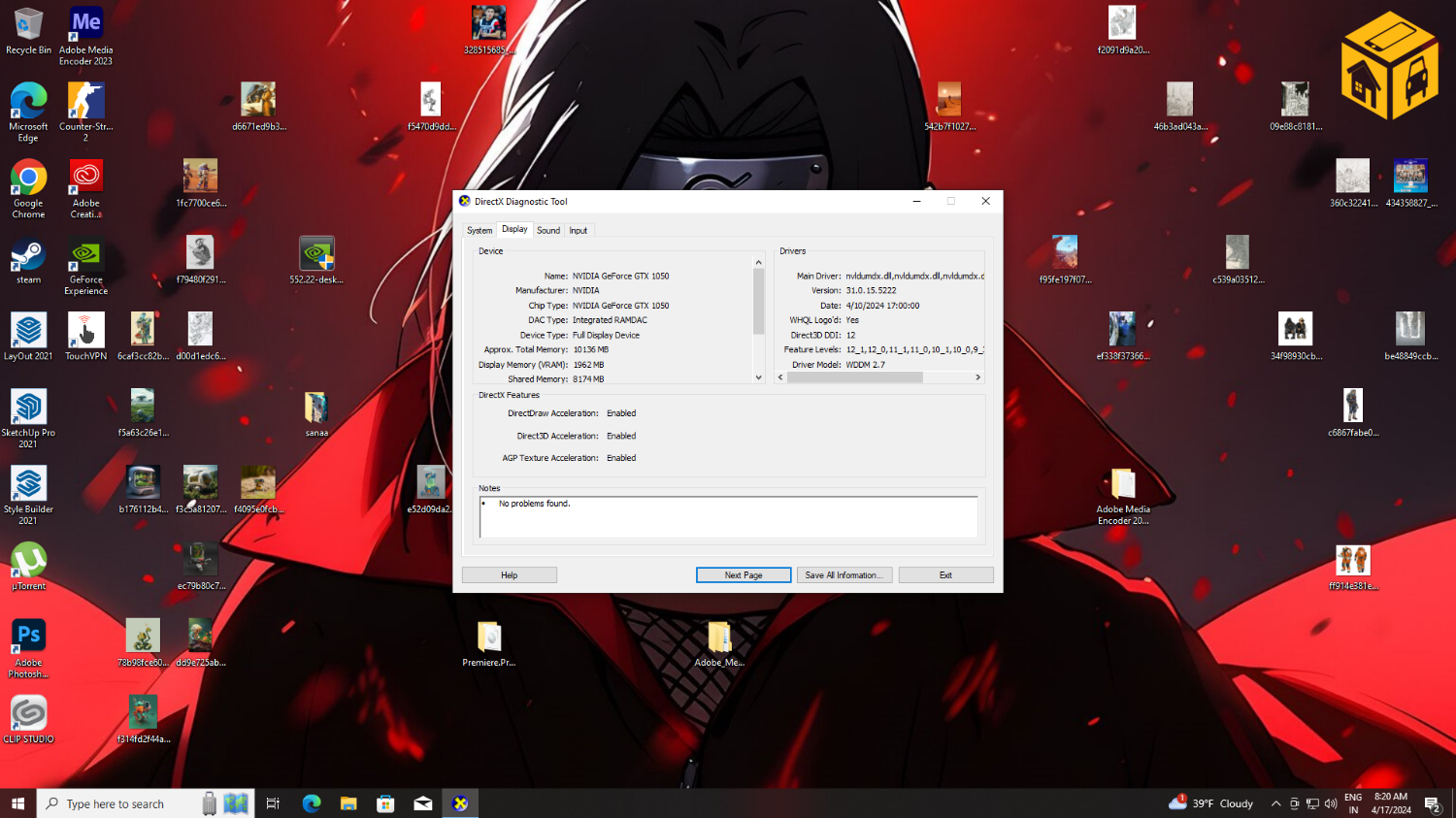
Task: Click the Help button in DxDiag
Action: click(x=510, y=575)
